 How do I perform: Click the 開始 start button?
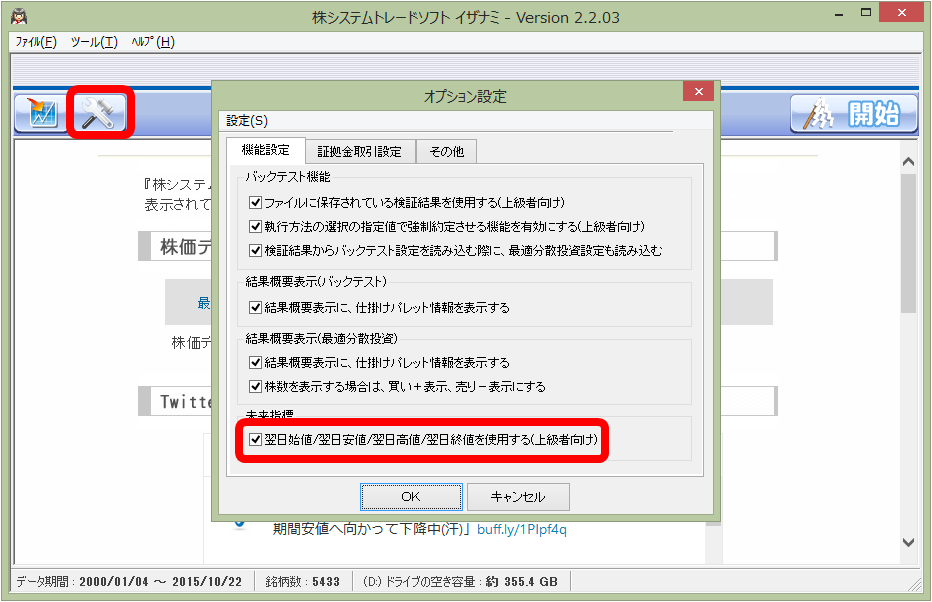pyautogui.click(x=854, y=114)
